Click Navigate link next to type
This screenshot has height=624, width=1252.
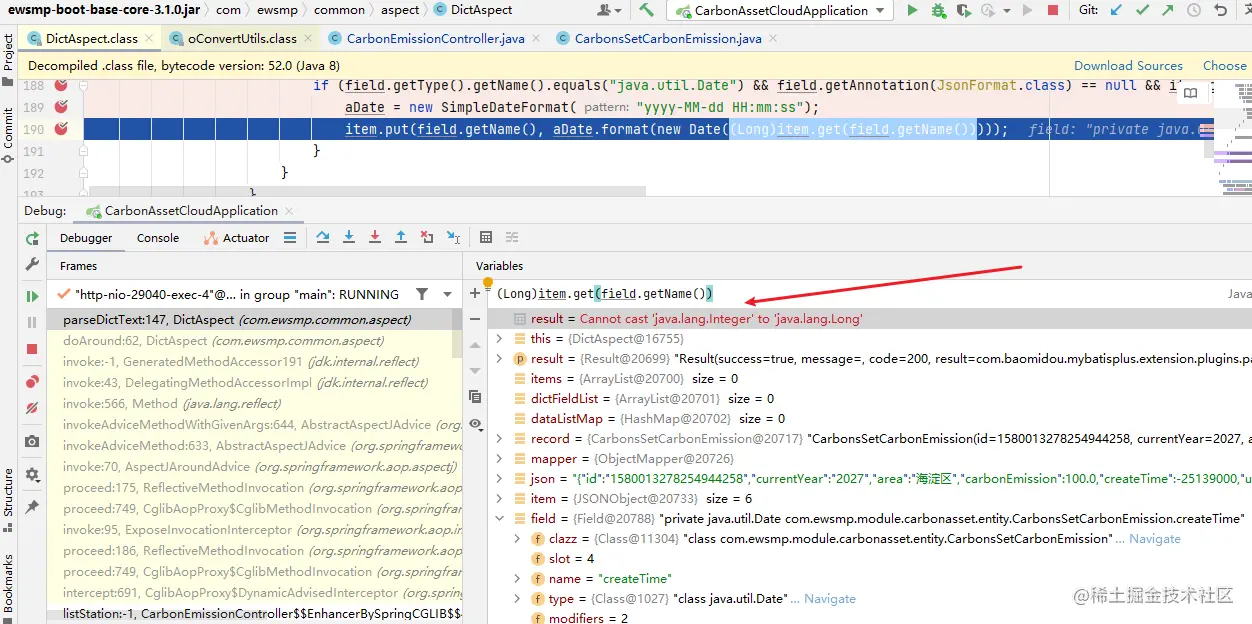tap(830, 599)
